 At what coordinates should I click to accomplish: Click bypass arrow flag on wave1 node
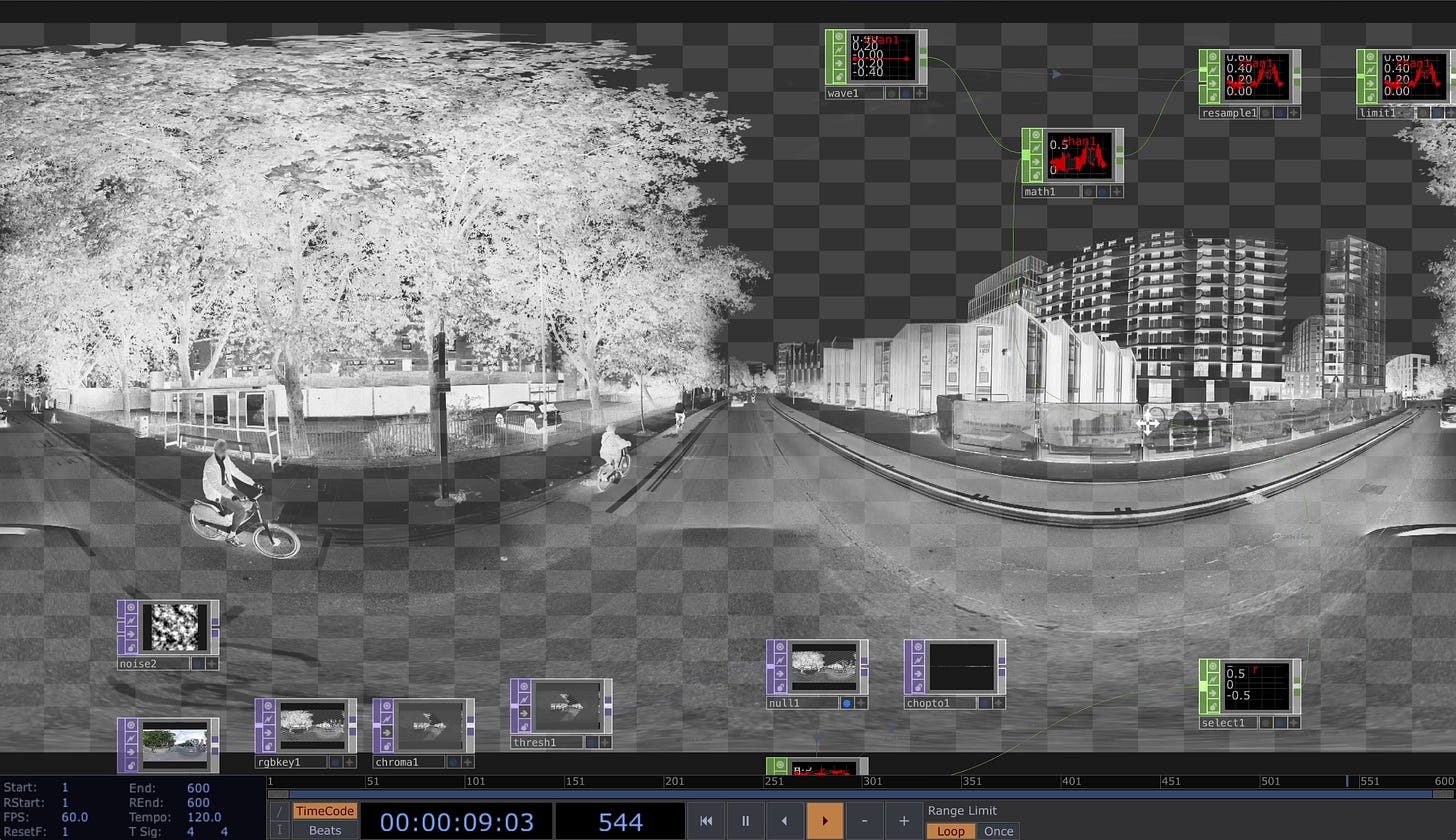tap(839, 63)
